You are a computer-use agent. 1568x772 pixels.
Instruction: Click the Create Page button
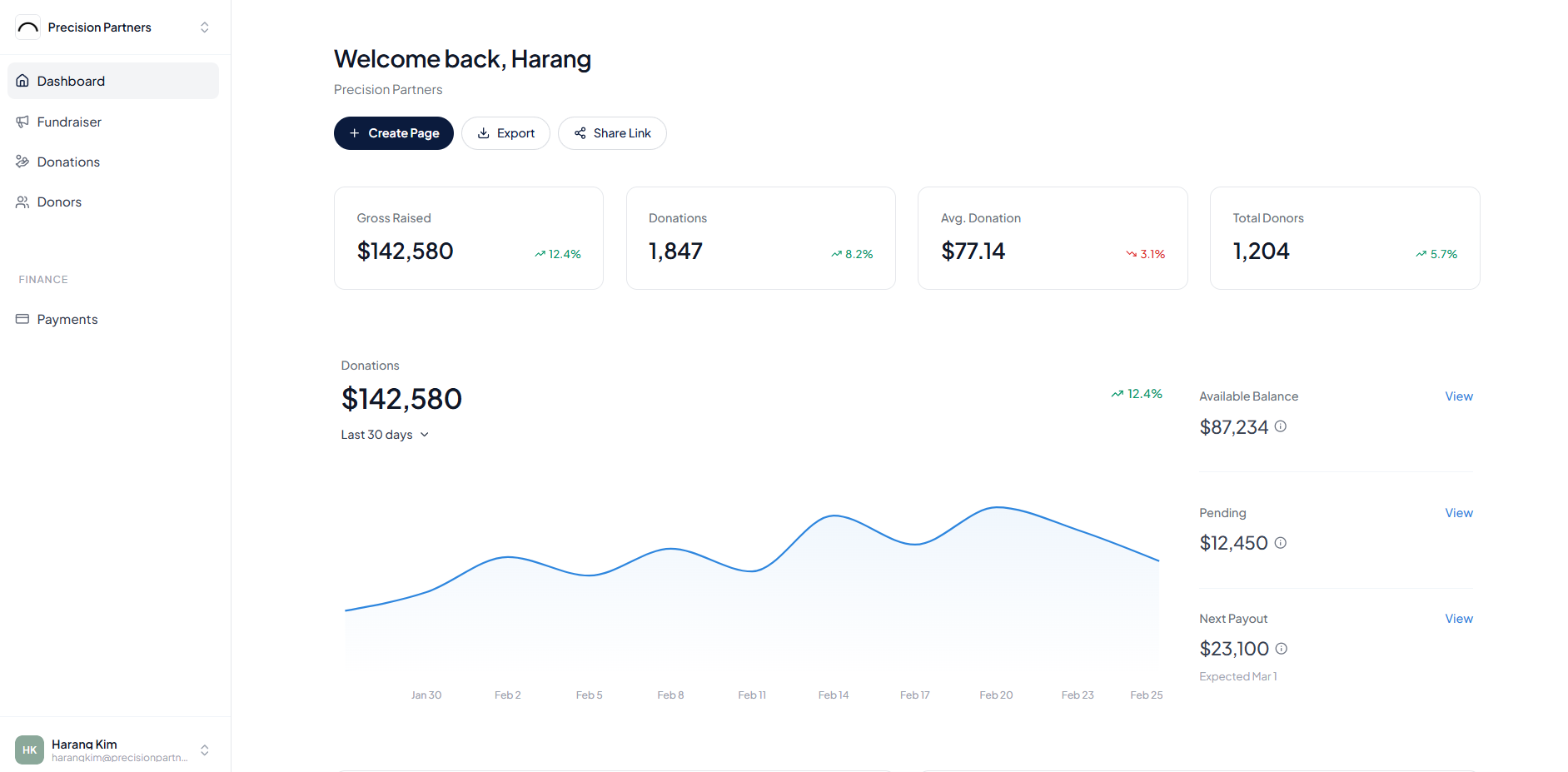(393, 133)
